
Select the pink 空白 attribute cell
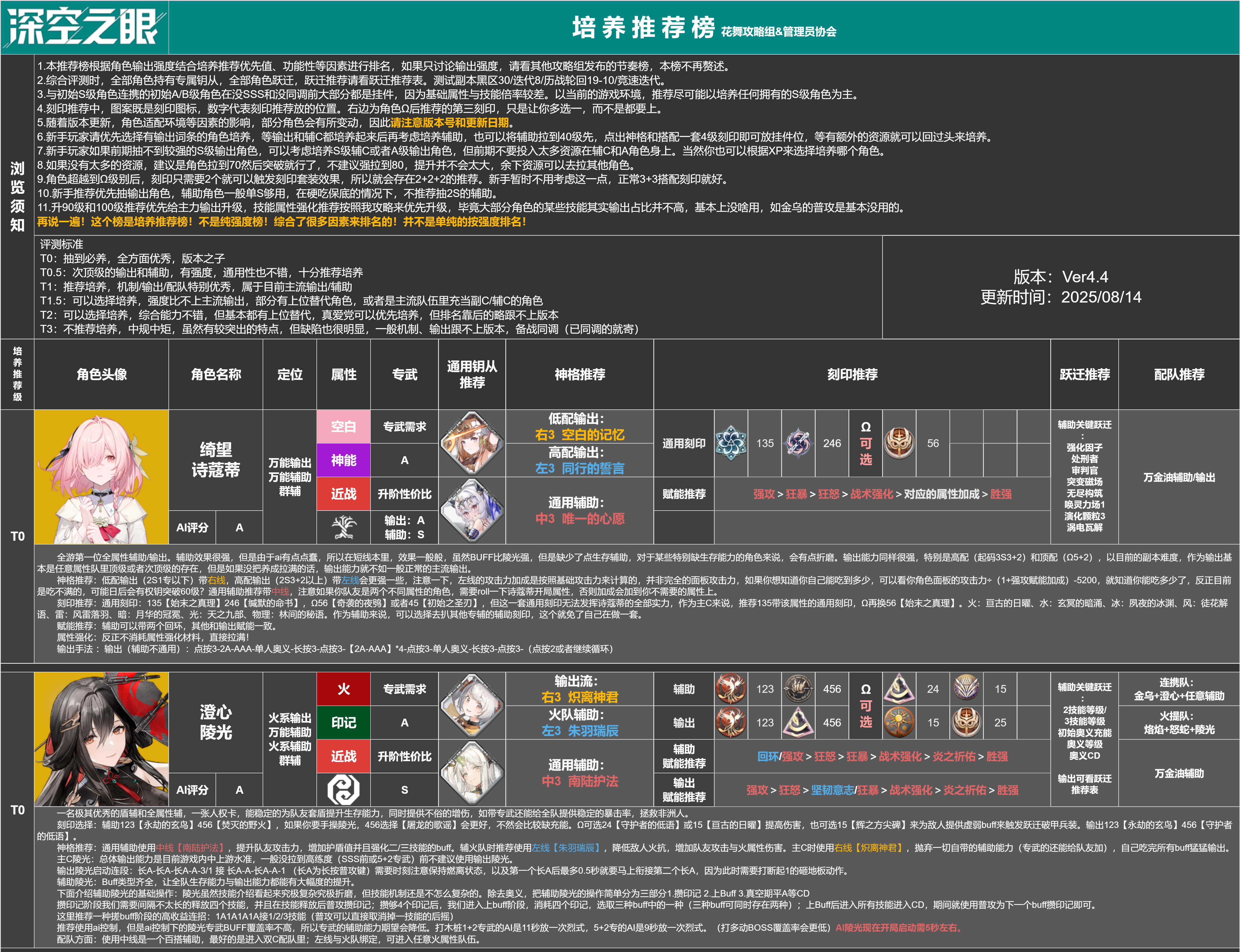[343, 426]
